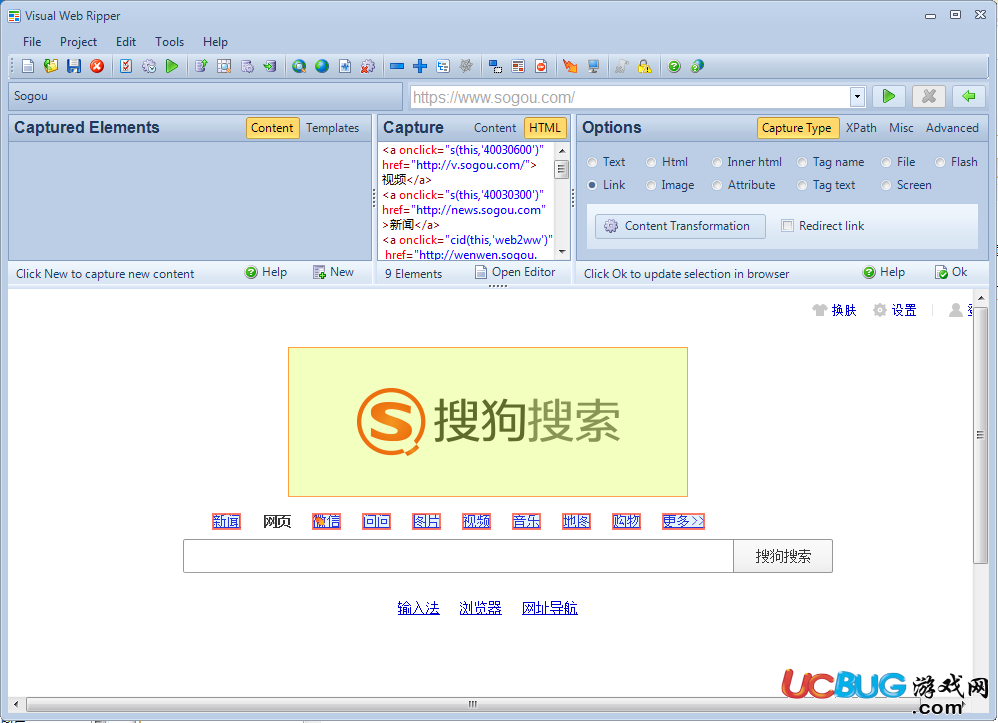Viewport: 998px width, 723px height.
Task: Switch to the Templates tab
Action: (332, 128)
